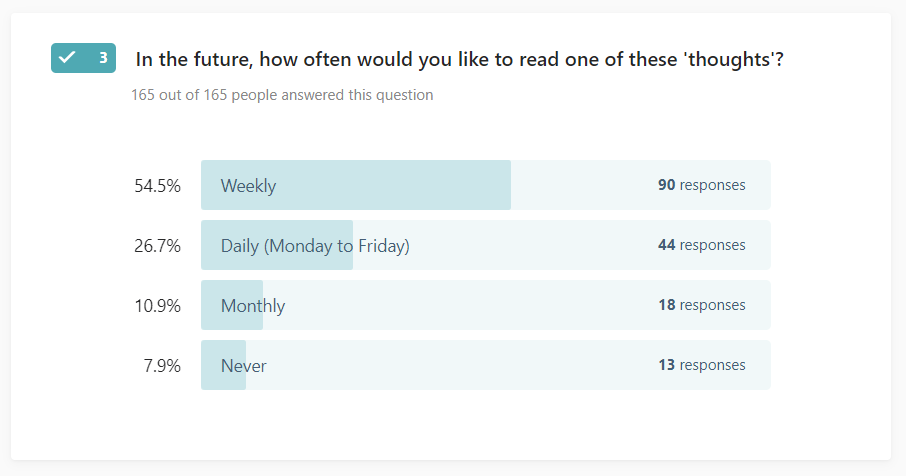The height and width of the screenshot is (476, 906).
Task: Click the Daily (Monday to Friday) bar
Action: 486,245
